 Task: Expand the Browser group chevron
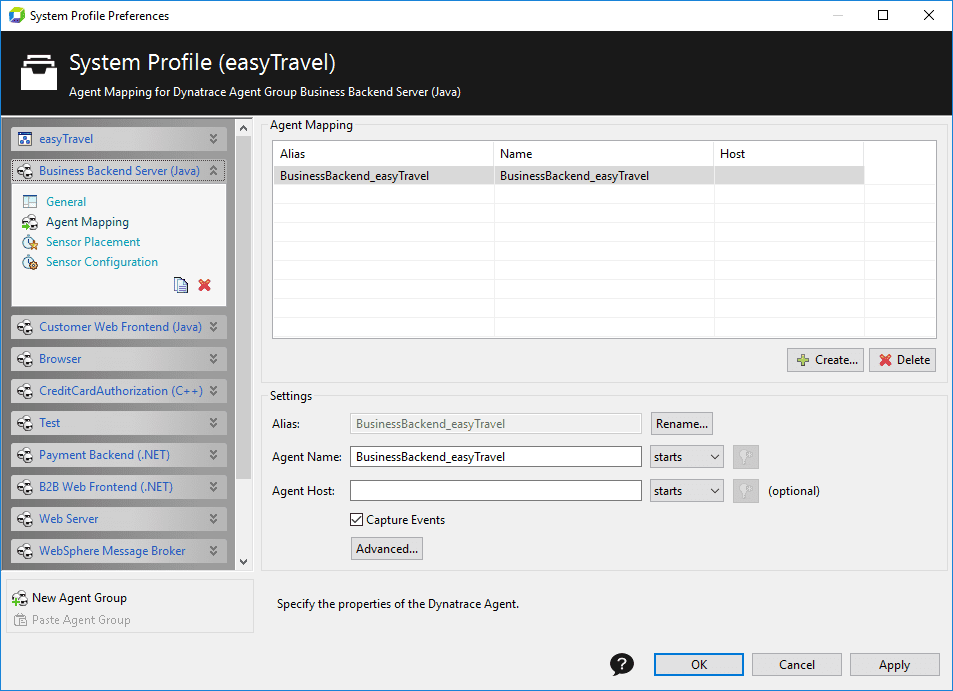click(x=213, y=359)
